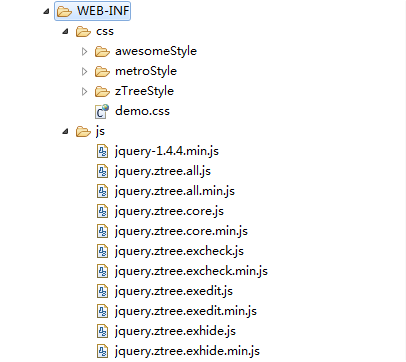Viewport: 406px width, 362px height.
Task: Click the zTreeStyle folder icon
Action: (102, 92)
